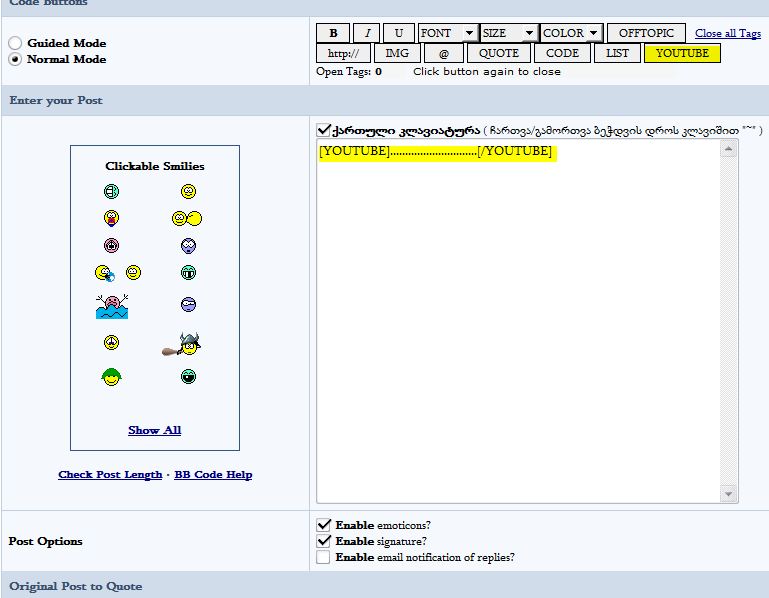Click the Open Tags counter
Screen dimensions: 769x598
point(349,72)
